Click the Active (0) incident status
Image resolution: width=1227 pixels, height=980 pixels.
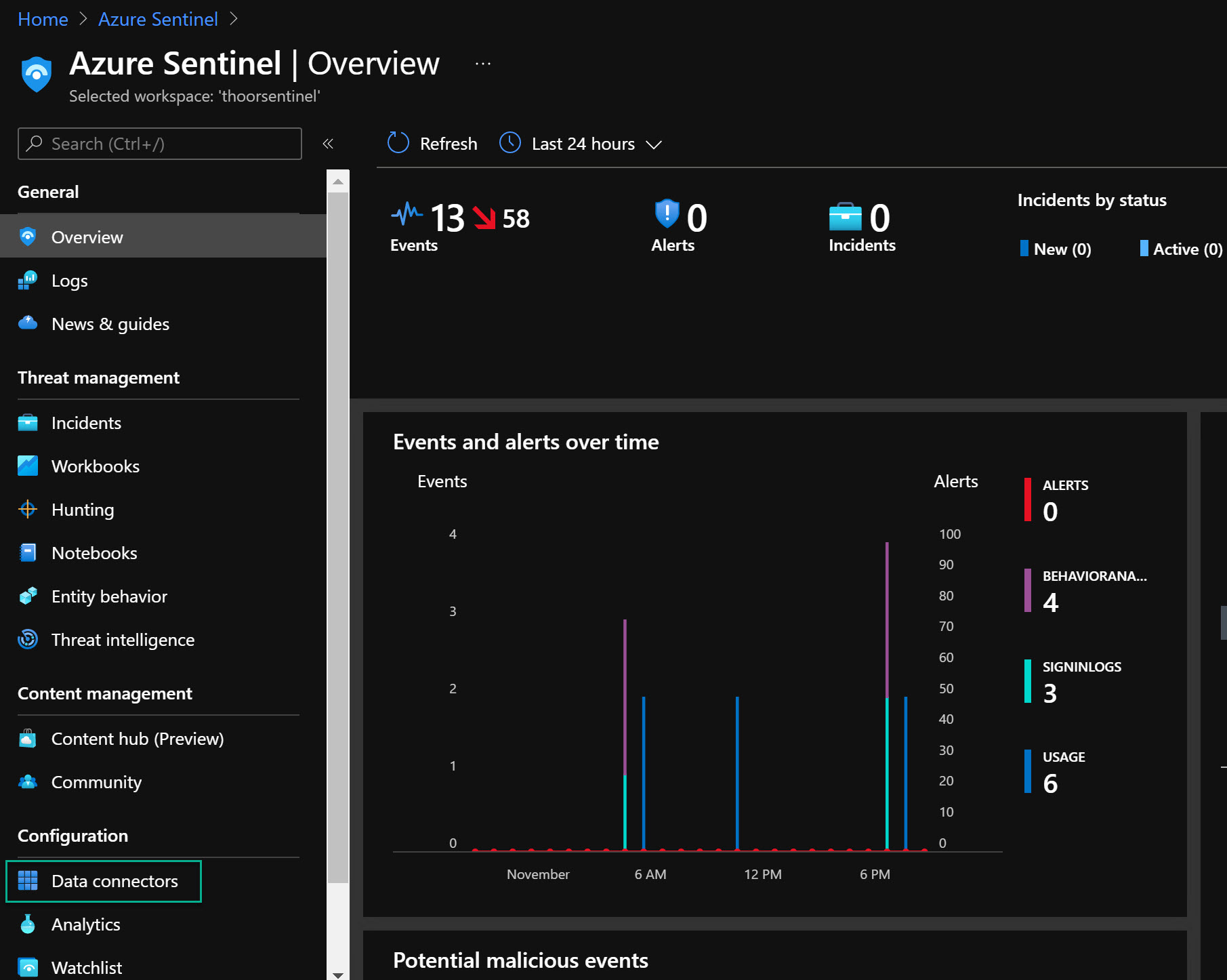point(1181,249)
